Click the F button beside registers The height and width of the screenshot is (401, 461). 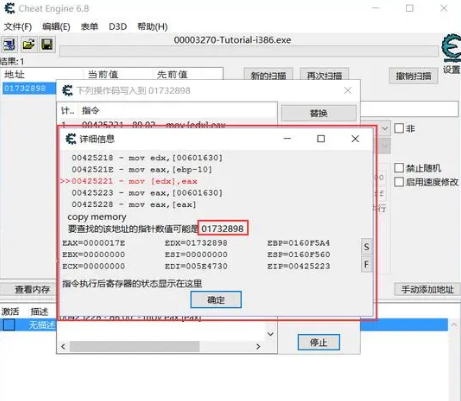[366, 265]
